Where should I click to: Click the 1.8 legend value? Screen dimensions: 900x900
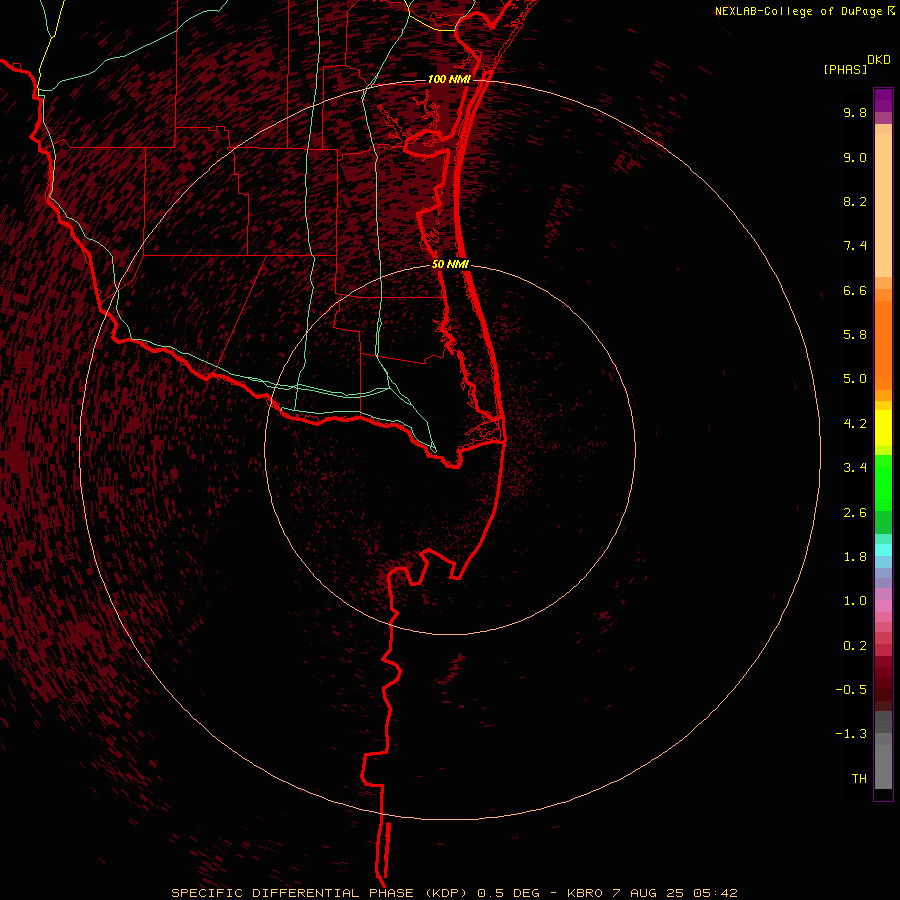[x=855, y=556]
